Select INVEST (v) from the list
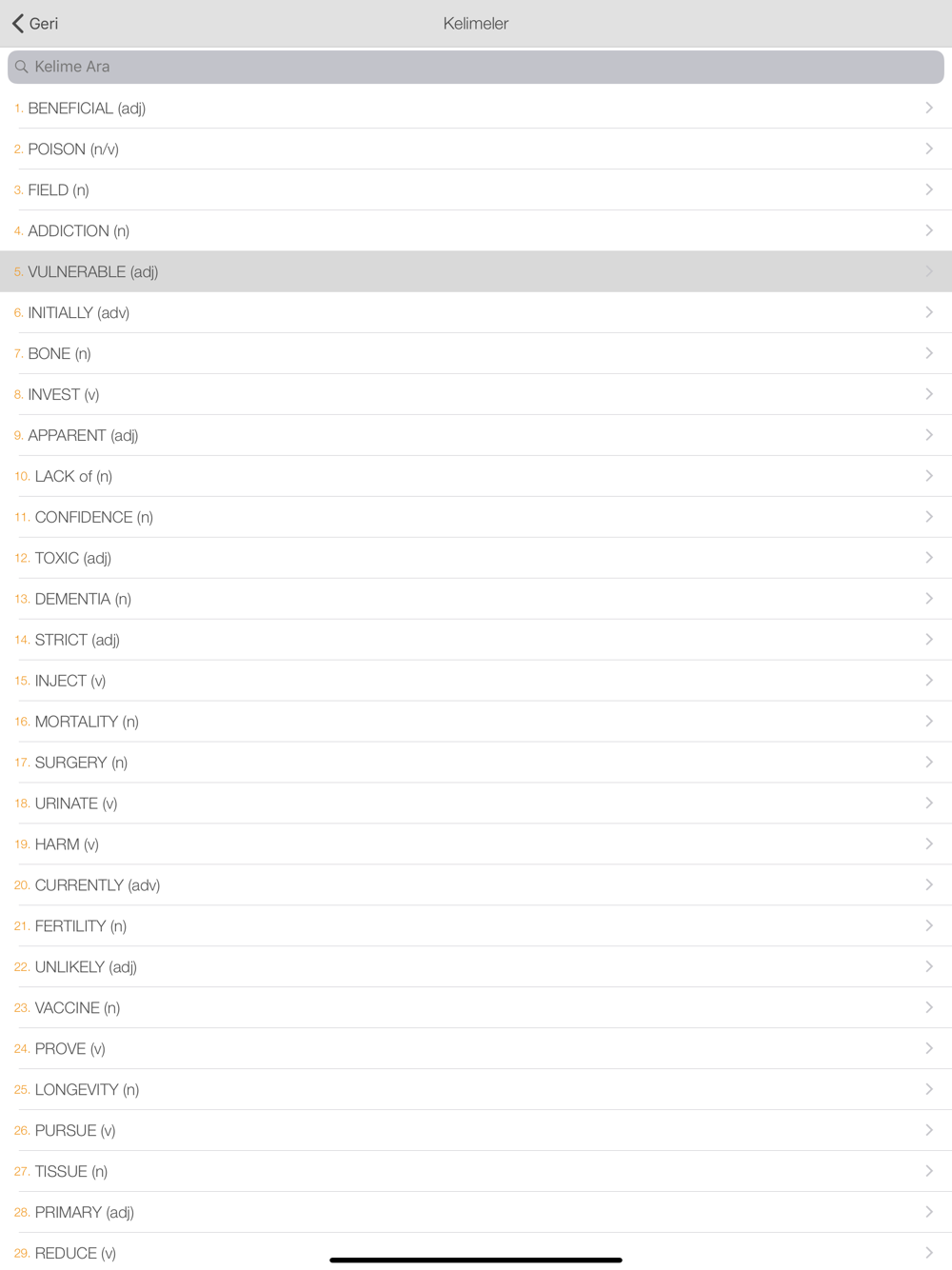Viewport: 952px width, 1270px height. point(476,394)
